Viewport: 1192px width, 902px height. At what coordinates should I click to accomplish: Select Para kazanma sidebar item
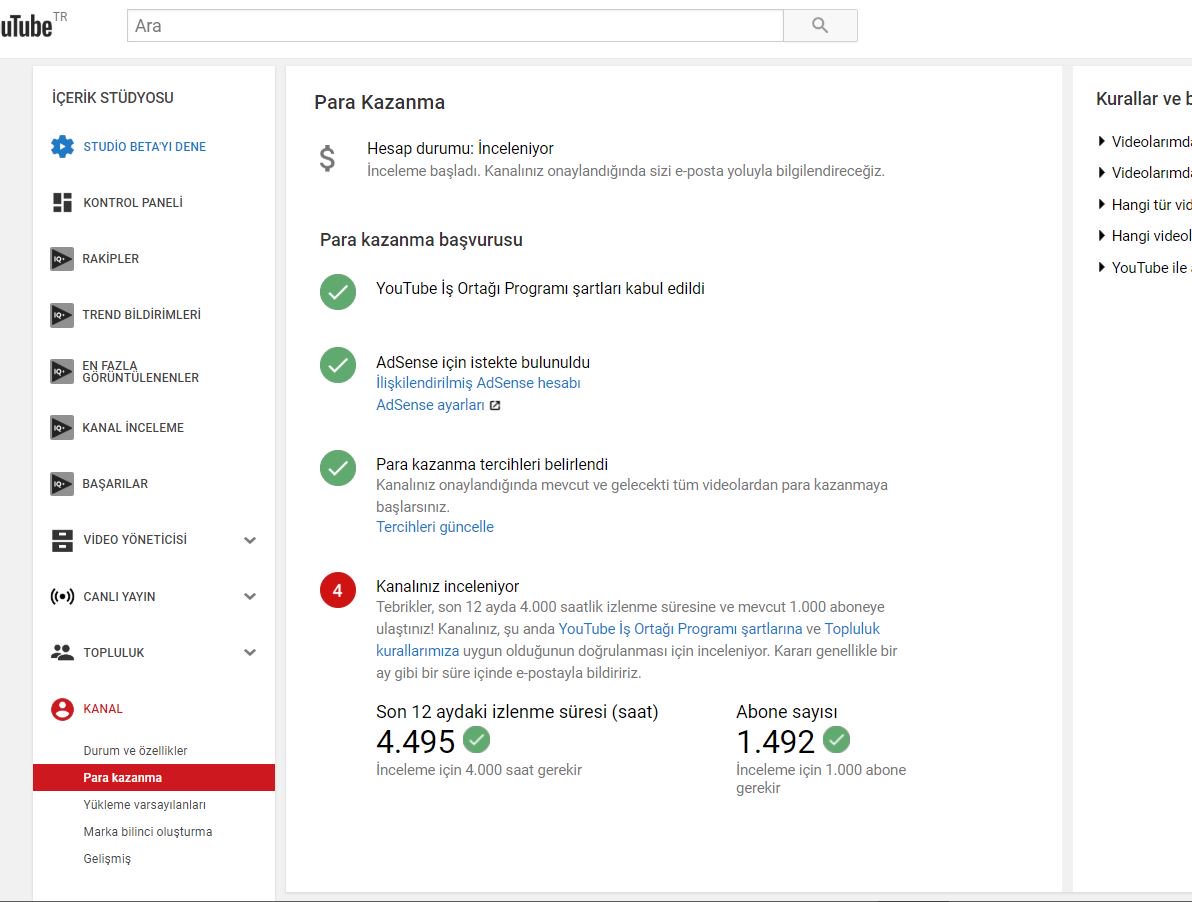154,777
